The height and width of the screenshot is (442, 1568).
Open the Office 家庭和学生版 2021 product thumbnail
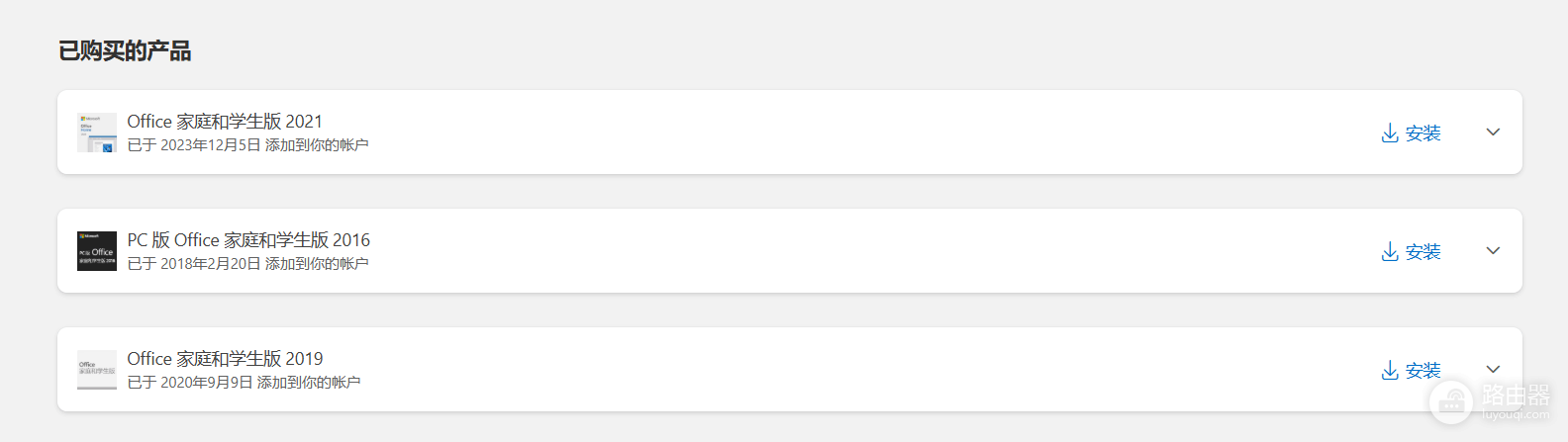(x=97, y=133)
